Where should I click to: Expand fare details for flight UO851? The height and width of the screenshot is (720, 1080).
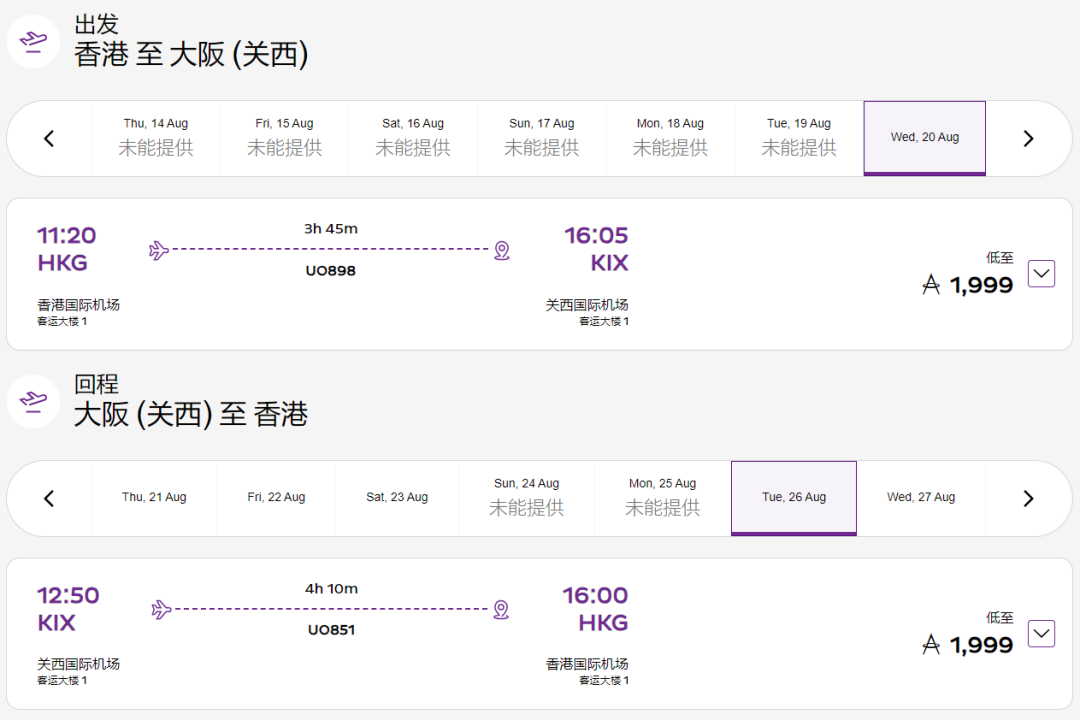(x=1041, y=633)
